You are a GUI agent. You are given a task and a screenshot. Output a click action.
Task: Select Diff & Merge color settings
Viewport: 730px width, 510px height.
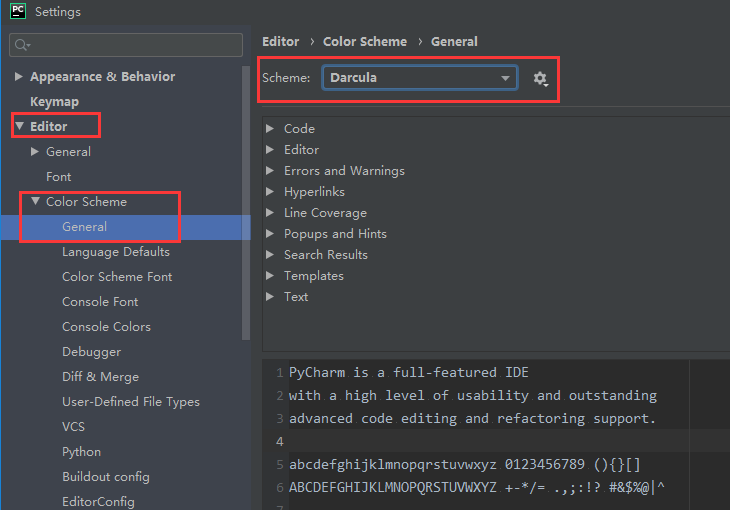[101, 377]
